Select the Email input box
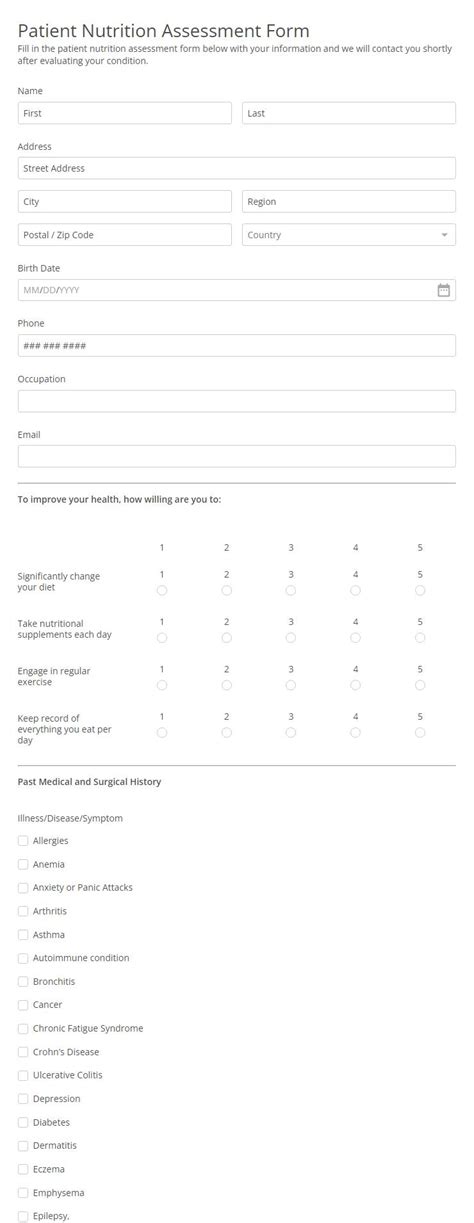This screenshot has width=474, height=1223. point(237,456)
